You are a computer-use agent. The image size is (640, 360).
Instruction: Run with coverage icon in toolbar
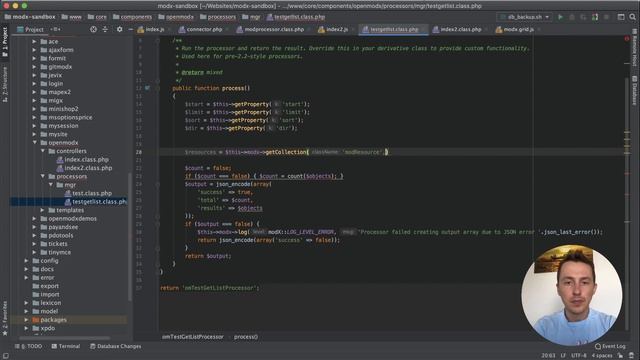(583, 17)
